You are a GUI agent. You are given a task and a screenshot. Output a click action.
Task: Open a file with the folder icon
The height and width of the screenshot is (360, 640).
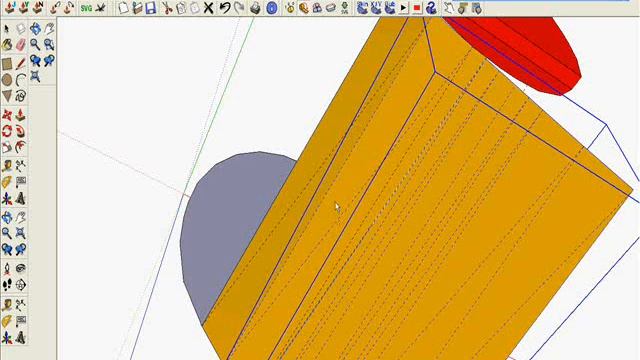point(137,8)
